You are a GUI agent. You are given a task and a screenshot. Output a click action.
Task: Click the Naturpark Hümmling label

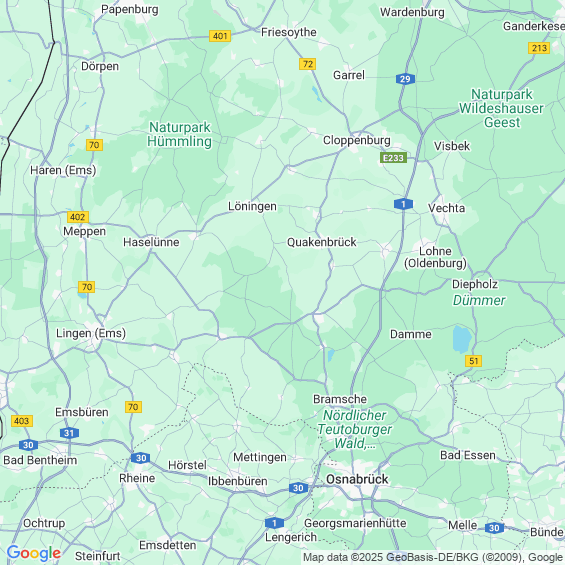[x=179, y=134]
